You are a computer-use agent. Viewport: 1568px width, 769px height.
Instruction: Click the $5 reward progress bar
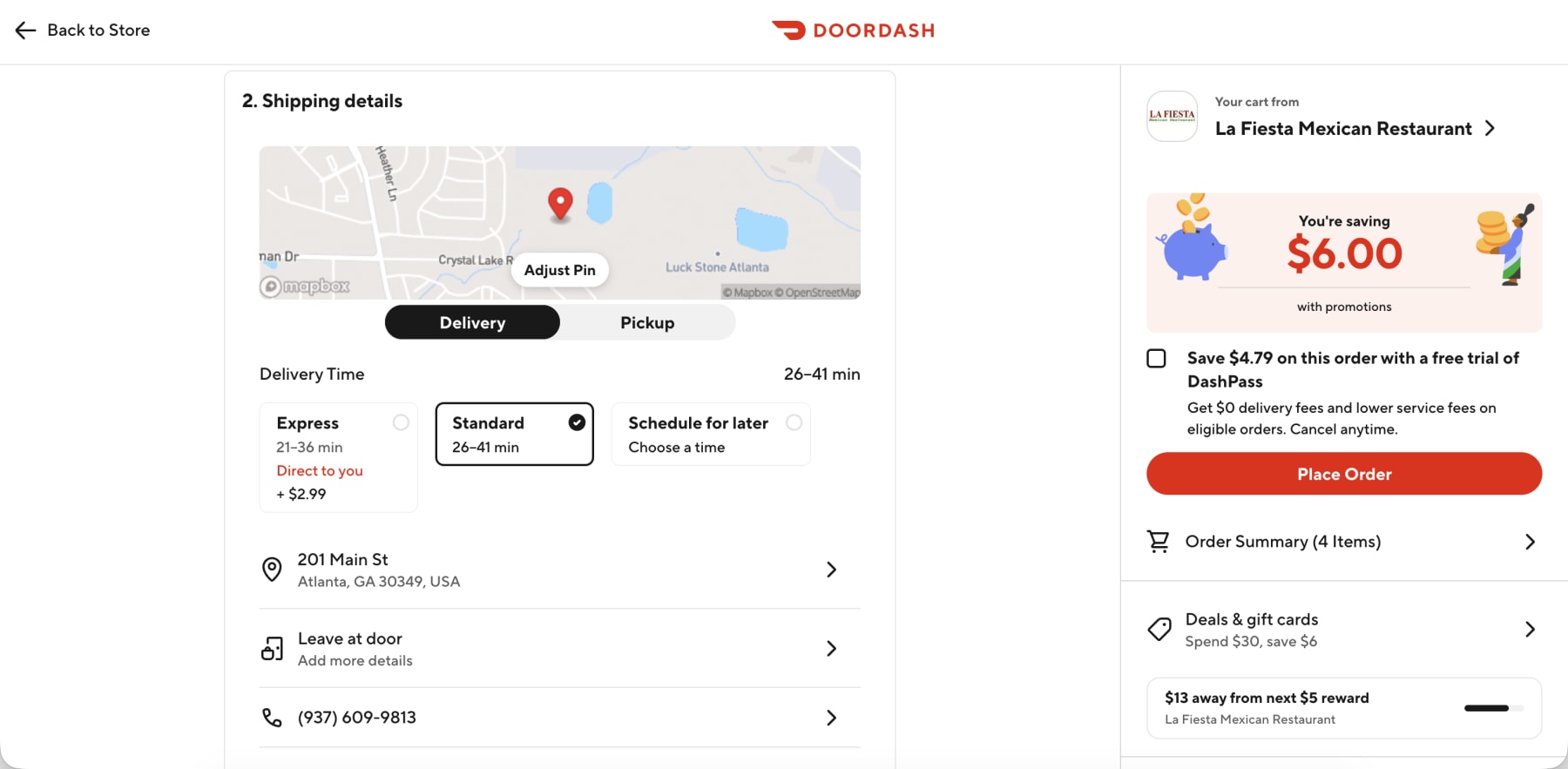[1493, 708]
